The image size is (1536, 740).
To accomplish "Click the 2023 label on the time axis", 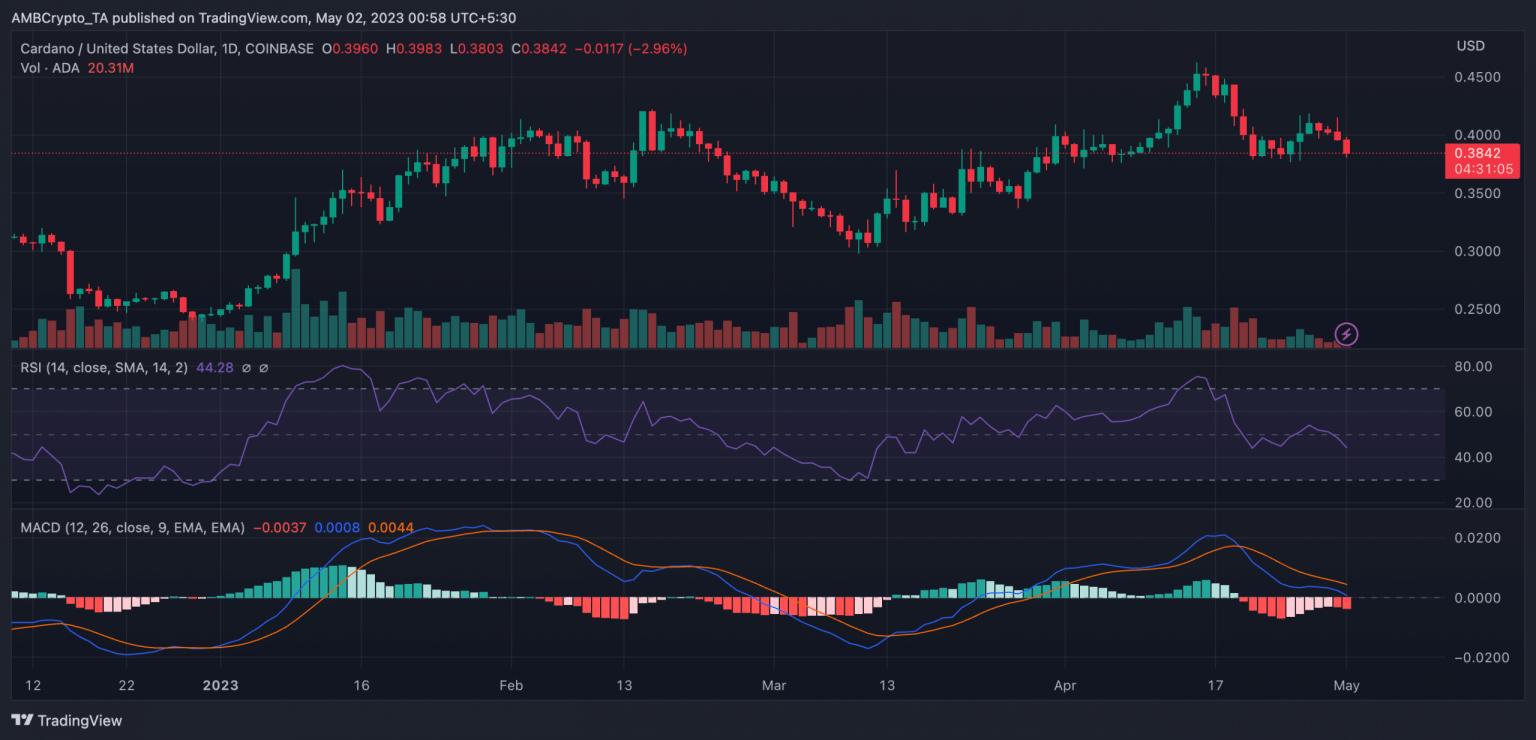I will pos(219,685).
